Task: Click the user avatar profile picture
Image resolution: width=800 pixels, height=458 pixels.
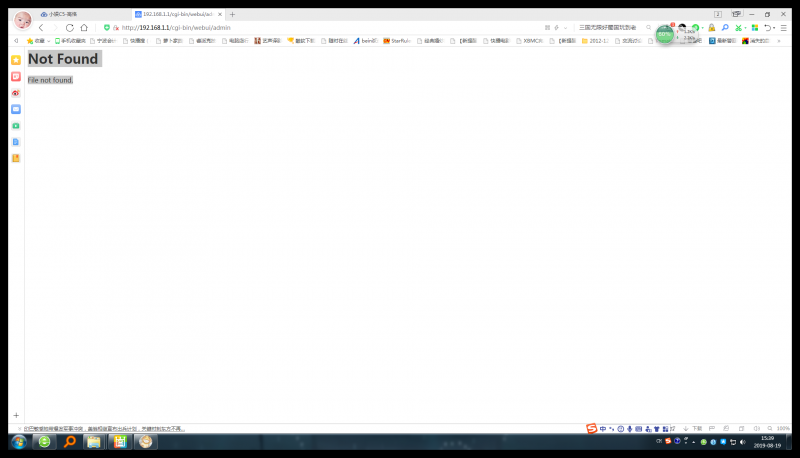Action: [22, 20]
